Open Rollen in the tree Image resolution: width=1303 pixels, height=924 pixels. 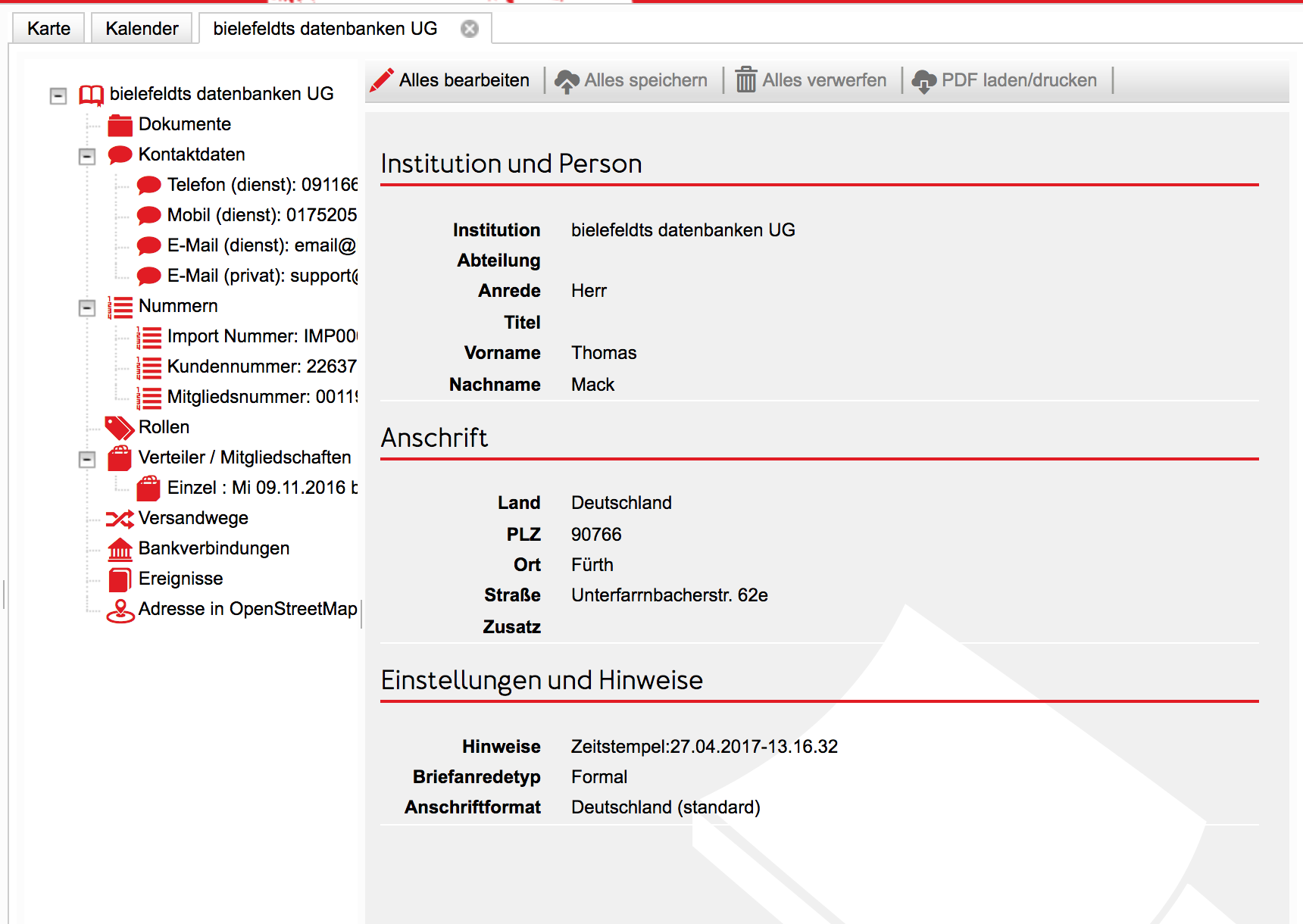pyautogui.click(x=164, y=427)
